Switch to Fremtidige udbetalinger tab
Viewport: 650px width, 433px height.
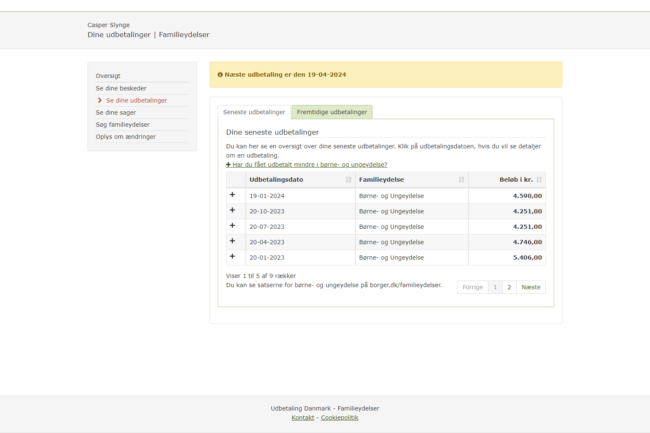(x=332, y=112)
